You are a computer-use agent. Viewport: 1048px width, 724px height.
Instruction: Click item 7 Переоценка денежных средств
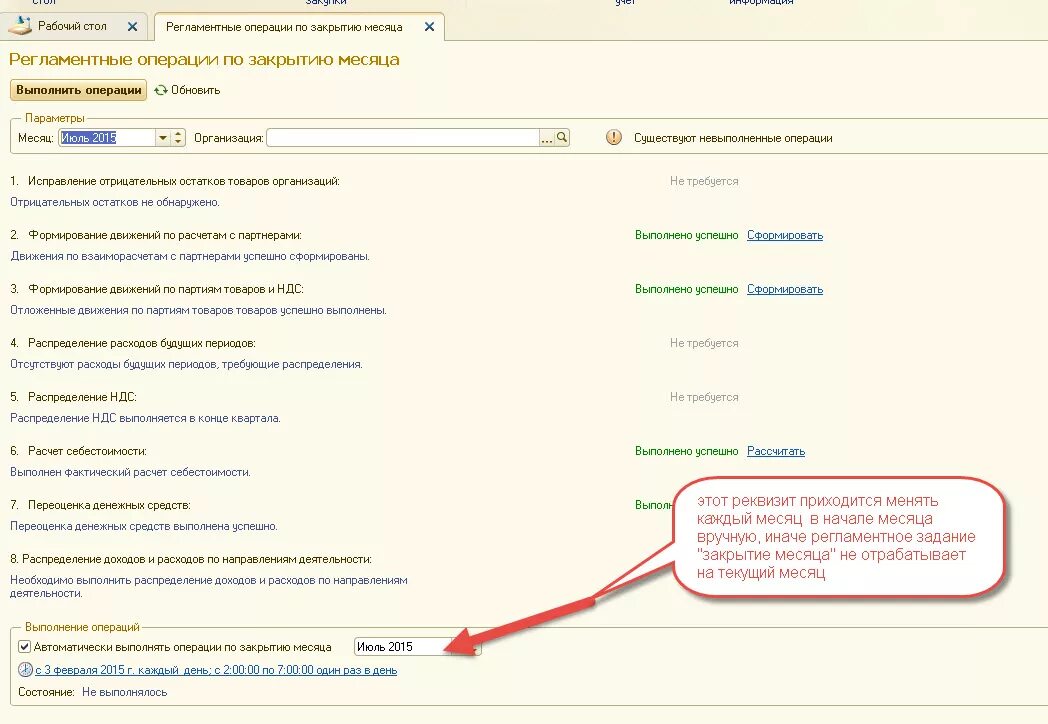[100, 505]
